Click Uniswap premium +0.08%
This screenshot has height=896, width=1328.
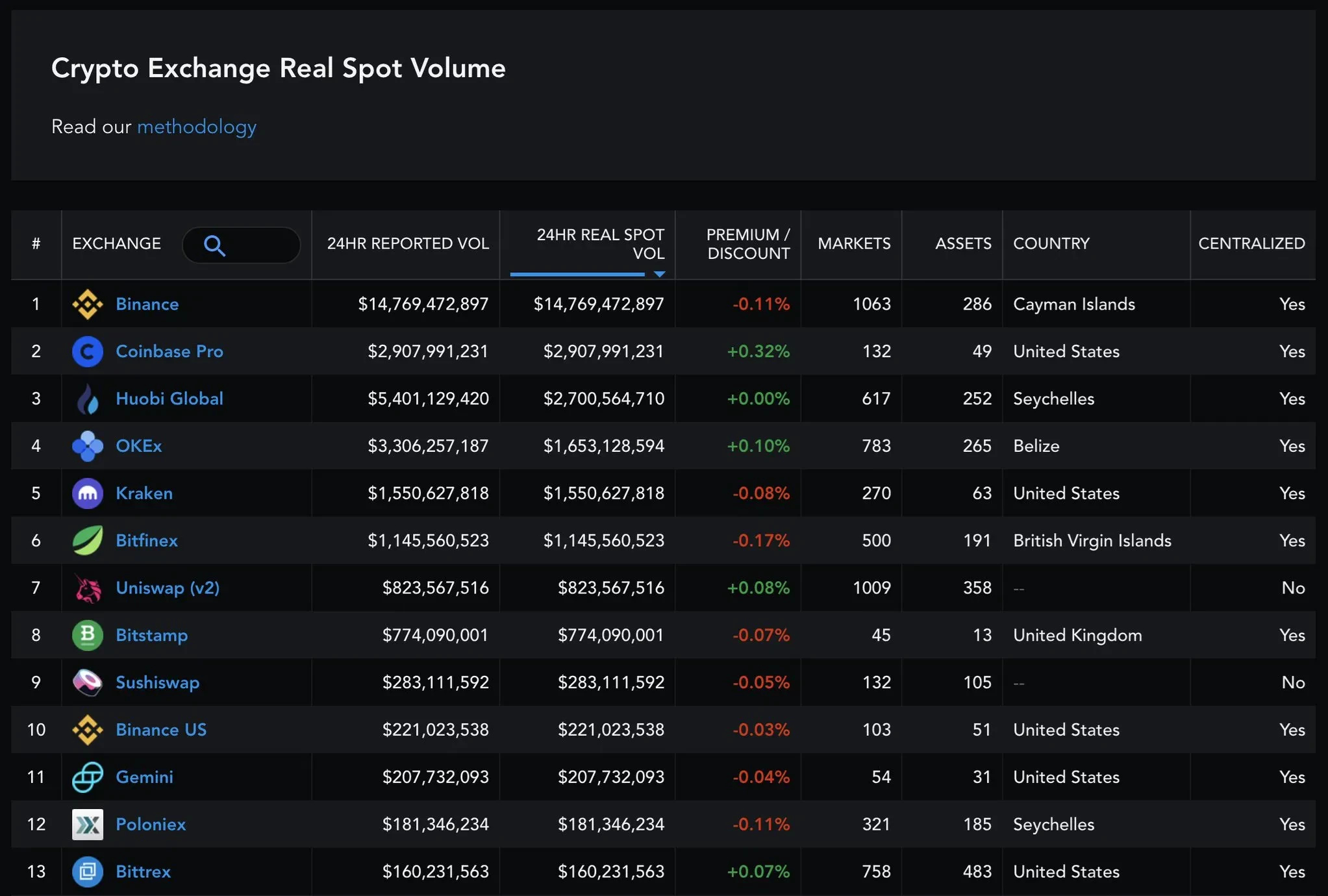click(x=758, y=588)
